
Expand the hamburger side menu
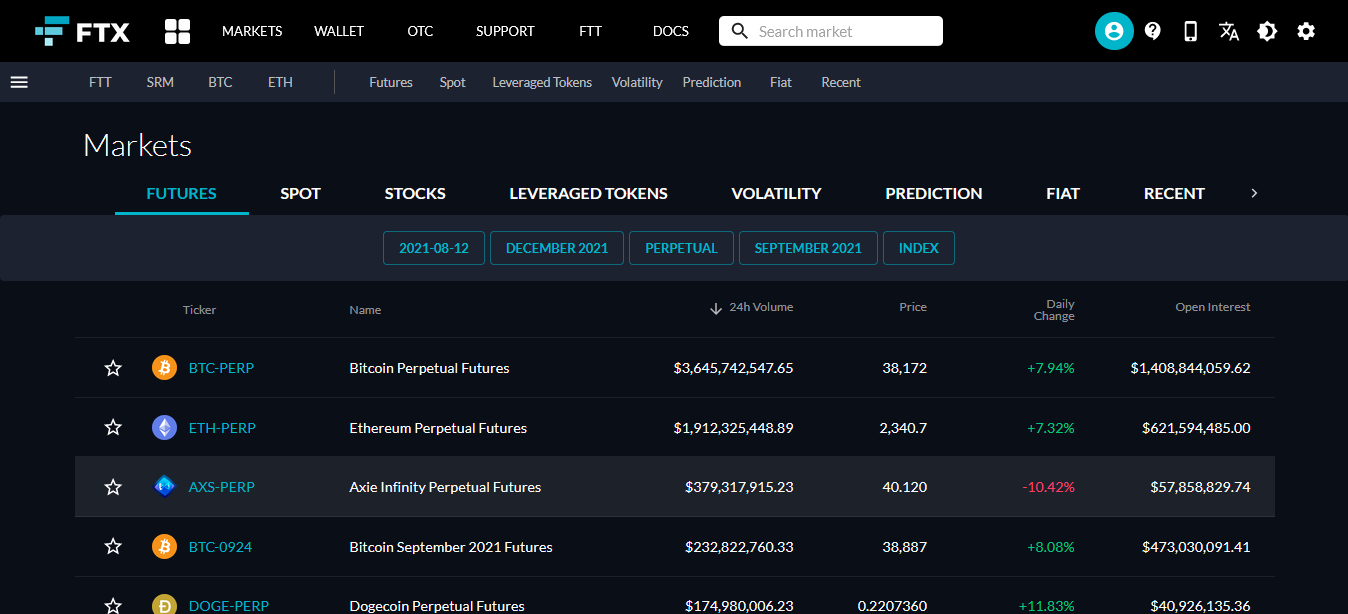pos(19,82)
